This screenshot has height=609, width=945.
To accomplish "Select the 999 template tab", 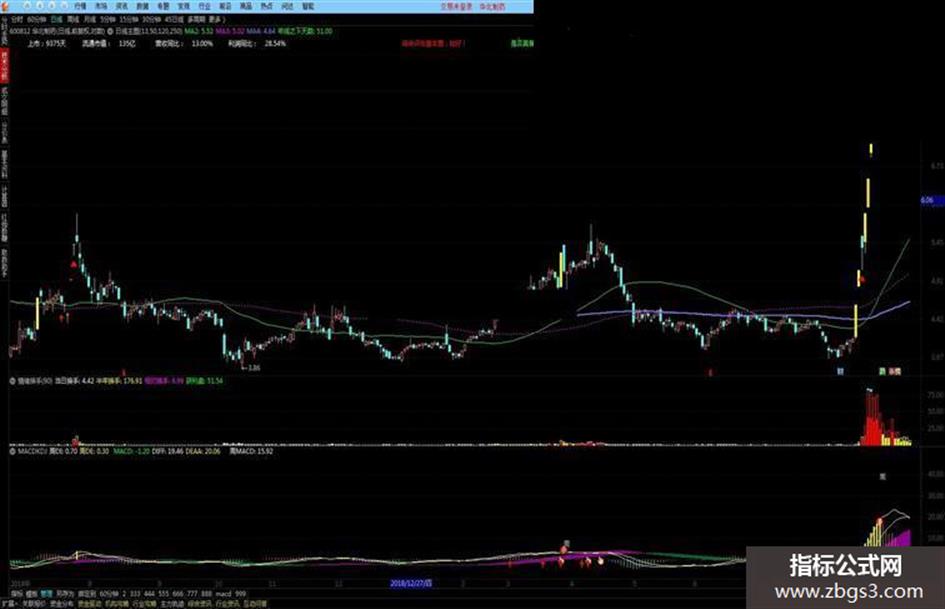I will click(x=240, y=594).
